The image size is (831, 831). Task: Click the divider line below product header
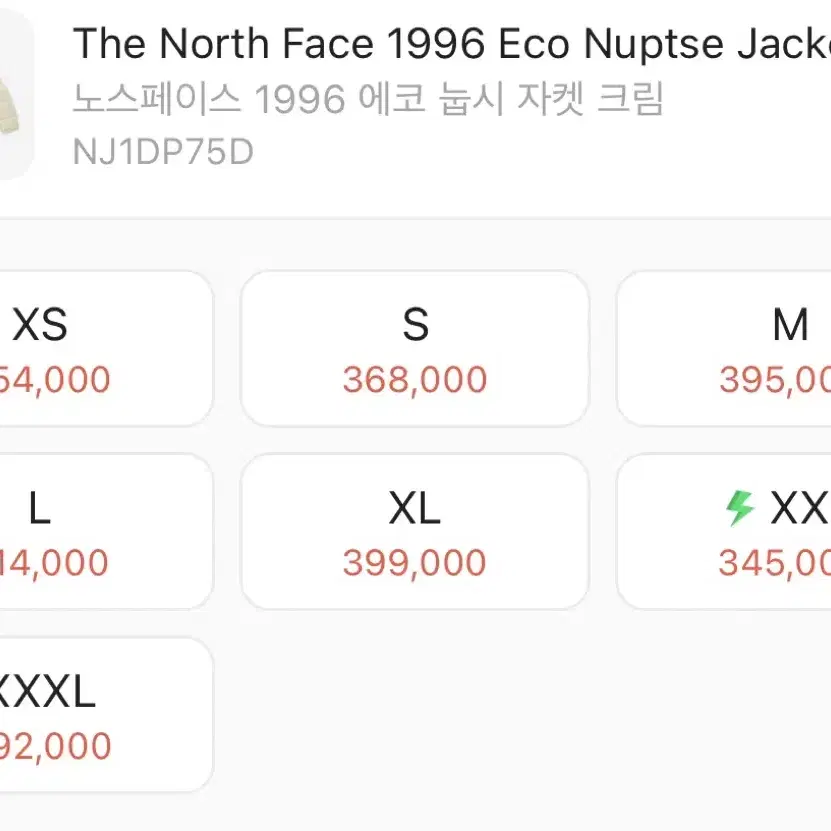[416, 218]
